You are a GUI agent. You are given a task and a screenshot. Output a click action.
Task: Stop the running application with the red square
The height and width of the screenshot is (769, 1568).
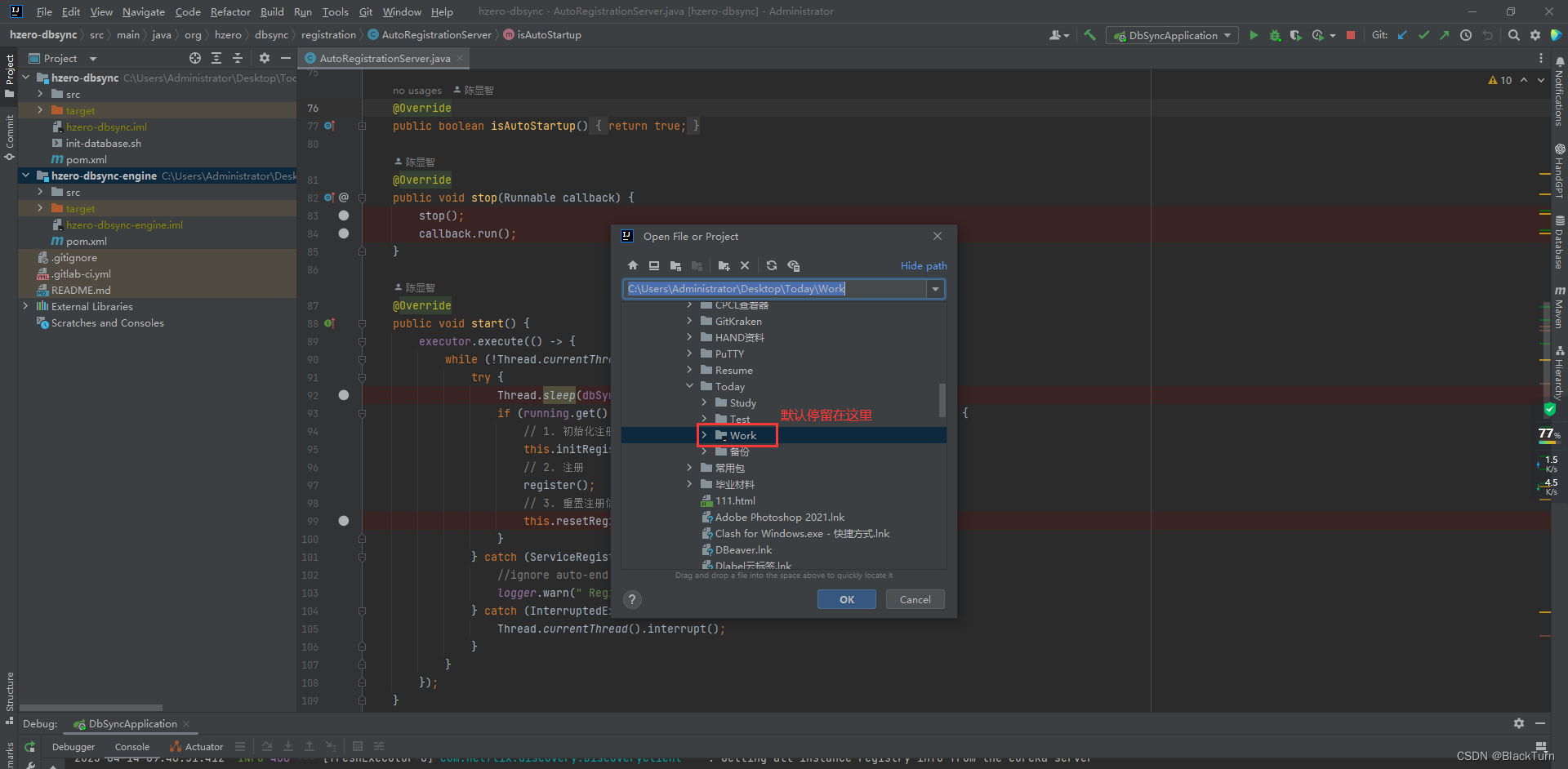[1351, 35]
